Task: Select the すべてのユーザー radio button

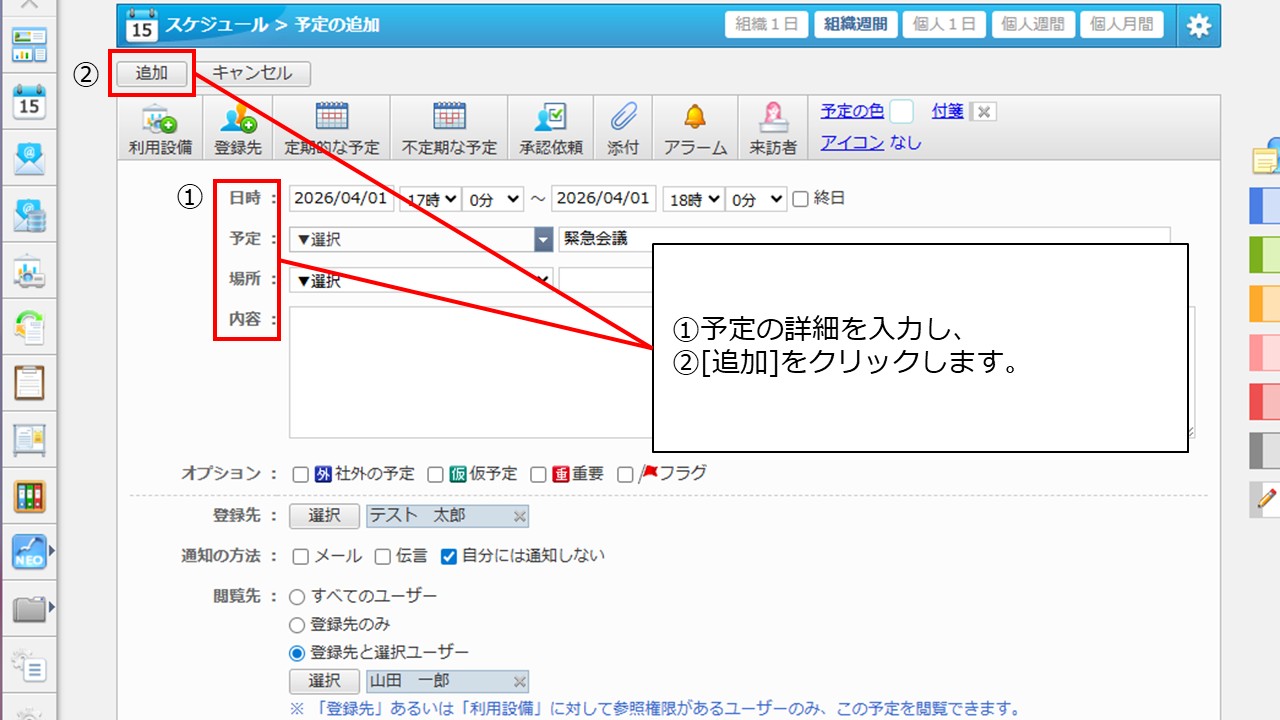Action: tap(297, 597)
